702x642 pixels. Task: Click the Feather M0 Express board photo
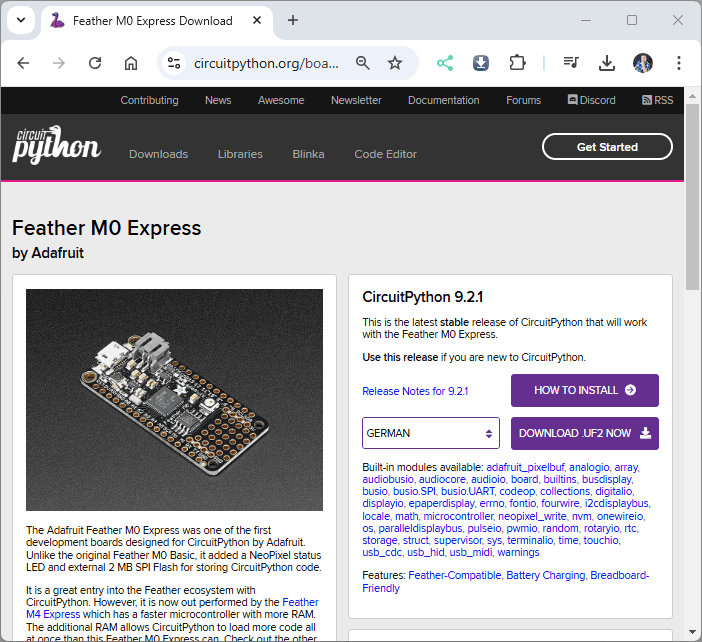(x=174, y=400)
